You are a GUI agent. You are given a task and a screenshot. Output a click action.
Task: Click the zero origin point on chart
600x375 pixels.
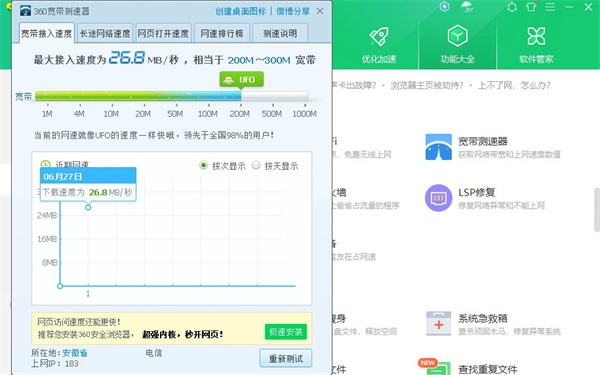(60, 286)
